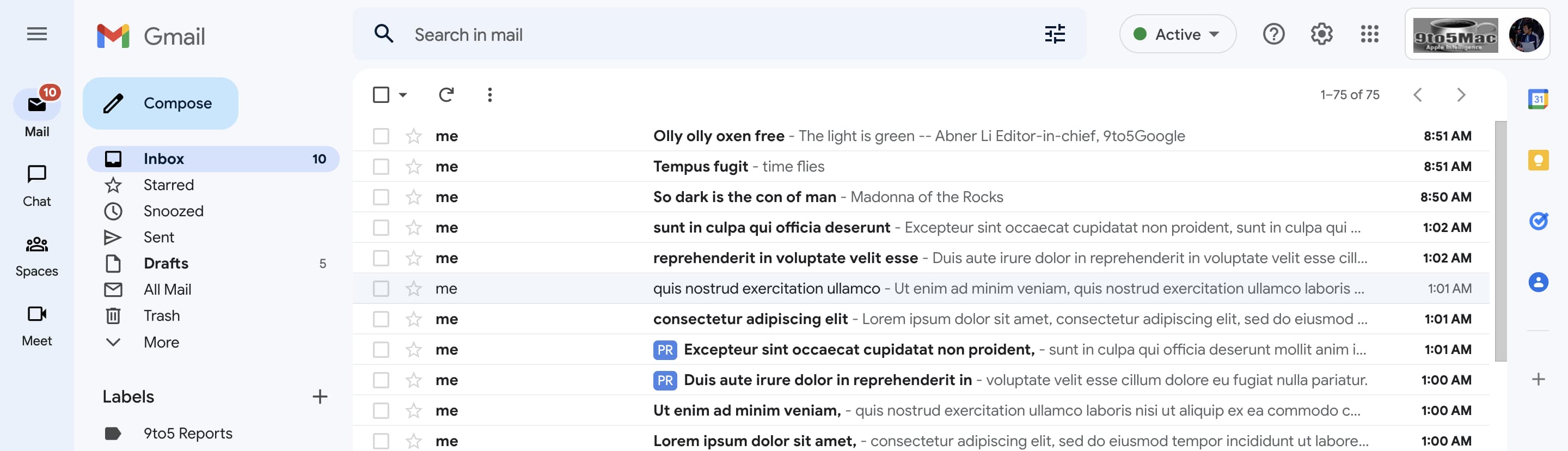Star the "Tempus fugit" email
The image size is (1568, 451).
413,167
